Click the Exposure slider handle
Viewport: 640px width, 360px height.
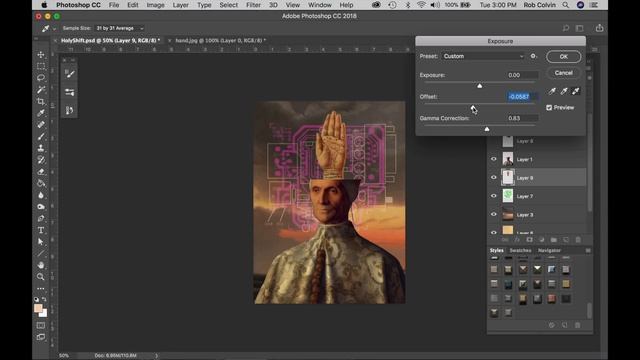coord(480,86)
